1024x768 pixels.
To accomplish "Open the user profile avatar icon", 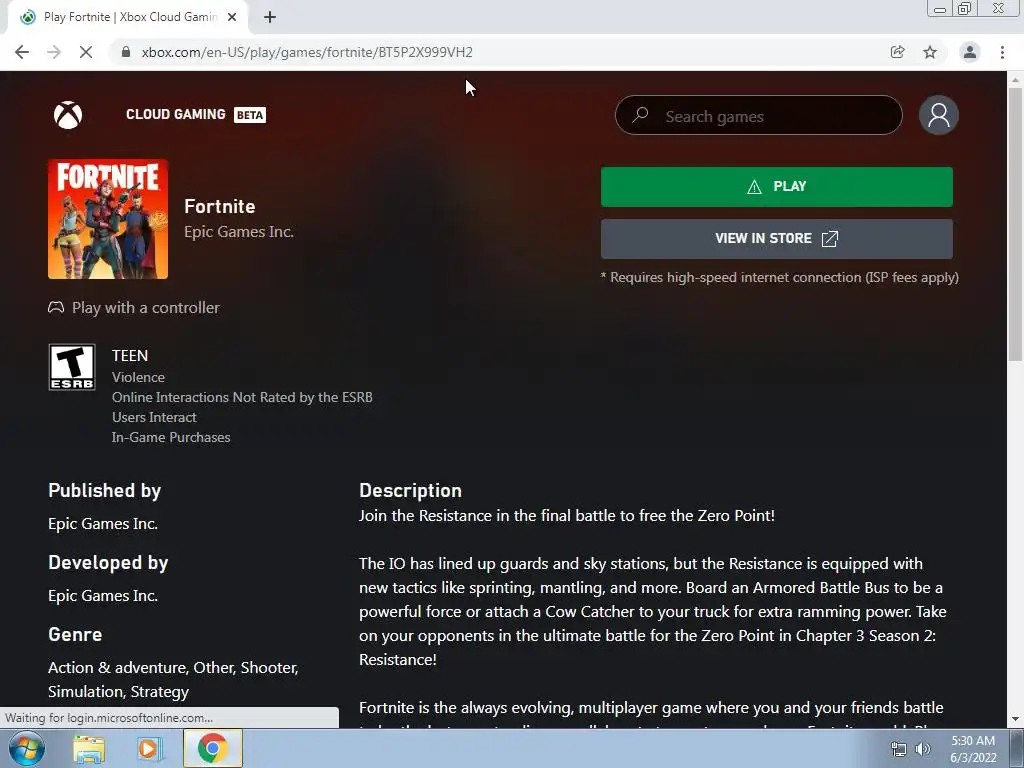I will click(x=938, y=115).
